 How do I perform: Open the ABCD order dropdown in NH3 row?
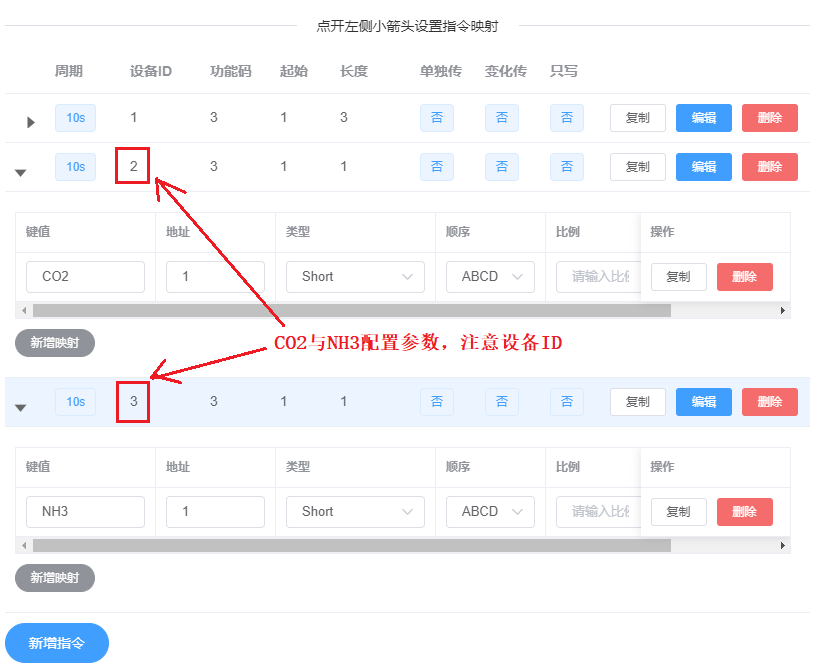point(490,512)
